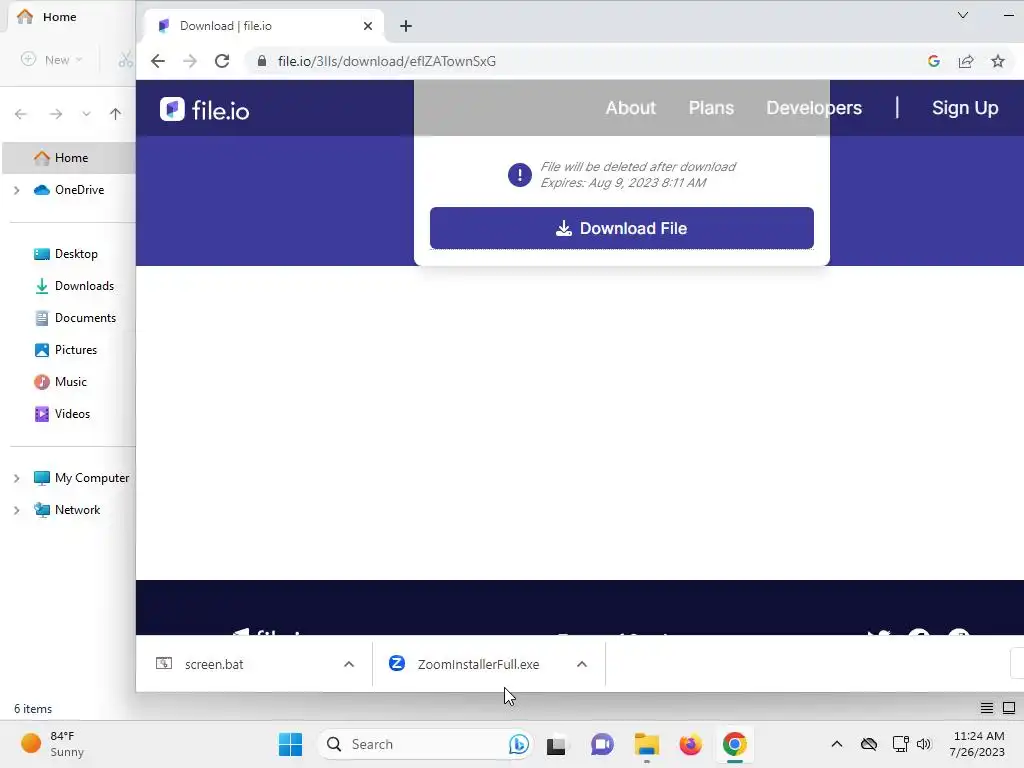Select Home in Explorer navigation pane
Viewport: 1024px width, 768px height.
(x=69, y=157)
